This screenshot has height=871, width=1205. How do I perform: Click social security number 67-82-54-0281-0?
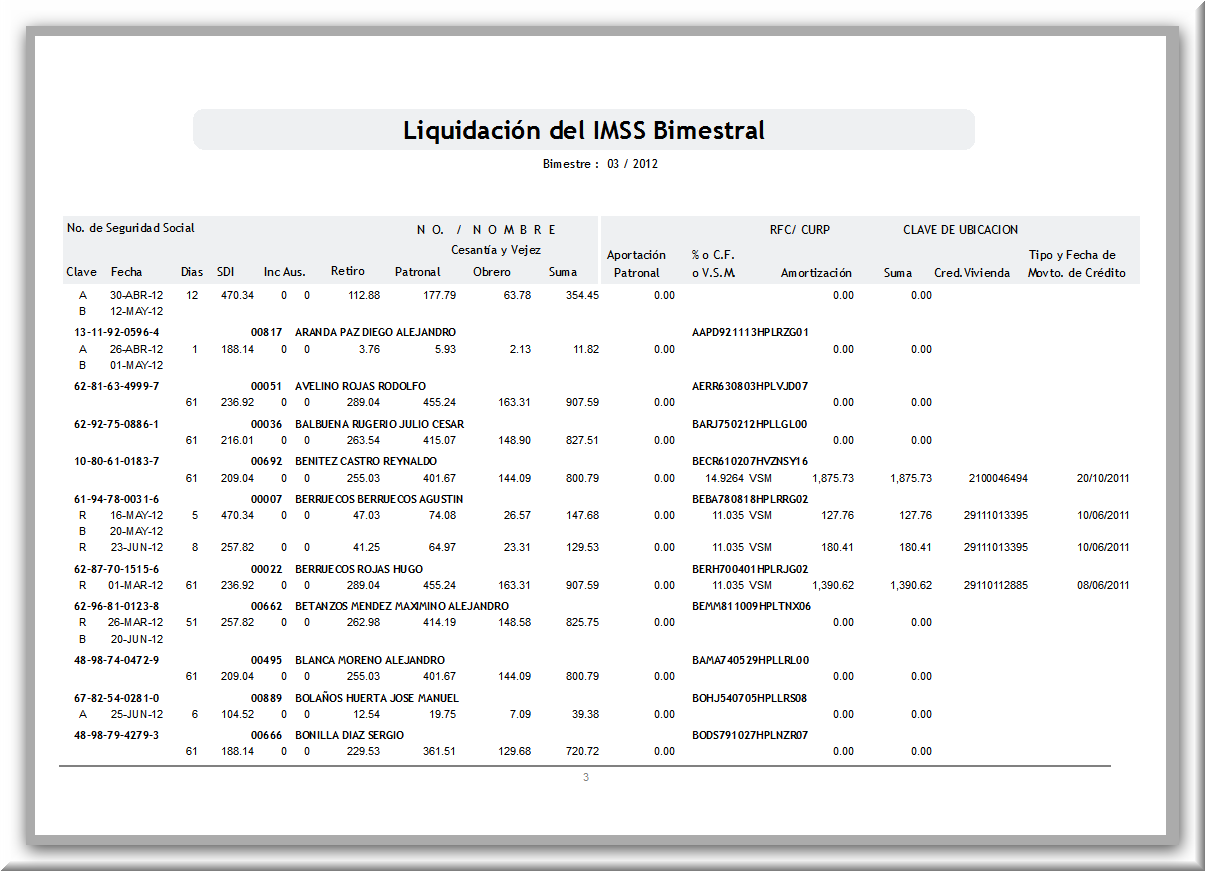[x=116, y=698]
